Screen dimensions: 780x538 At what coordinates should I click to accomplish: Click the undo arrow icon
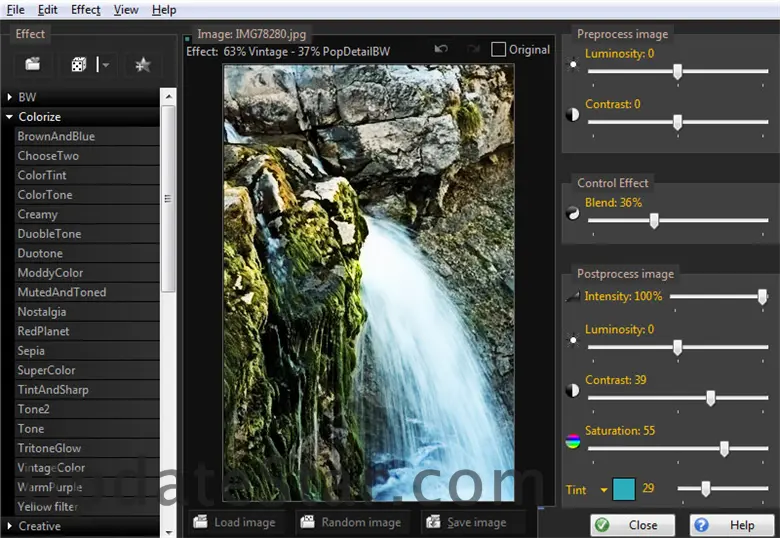(442, 49)
